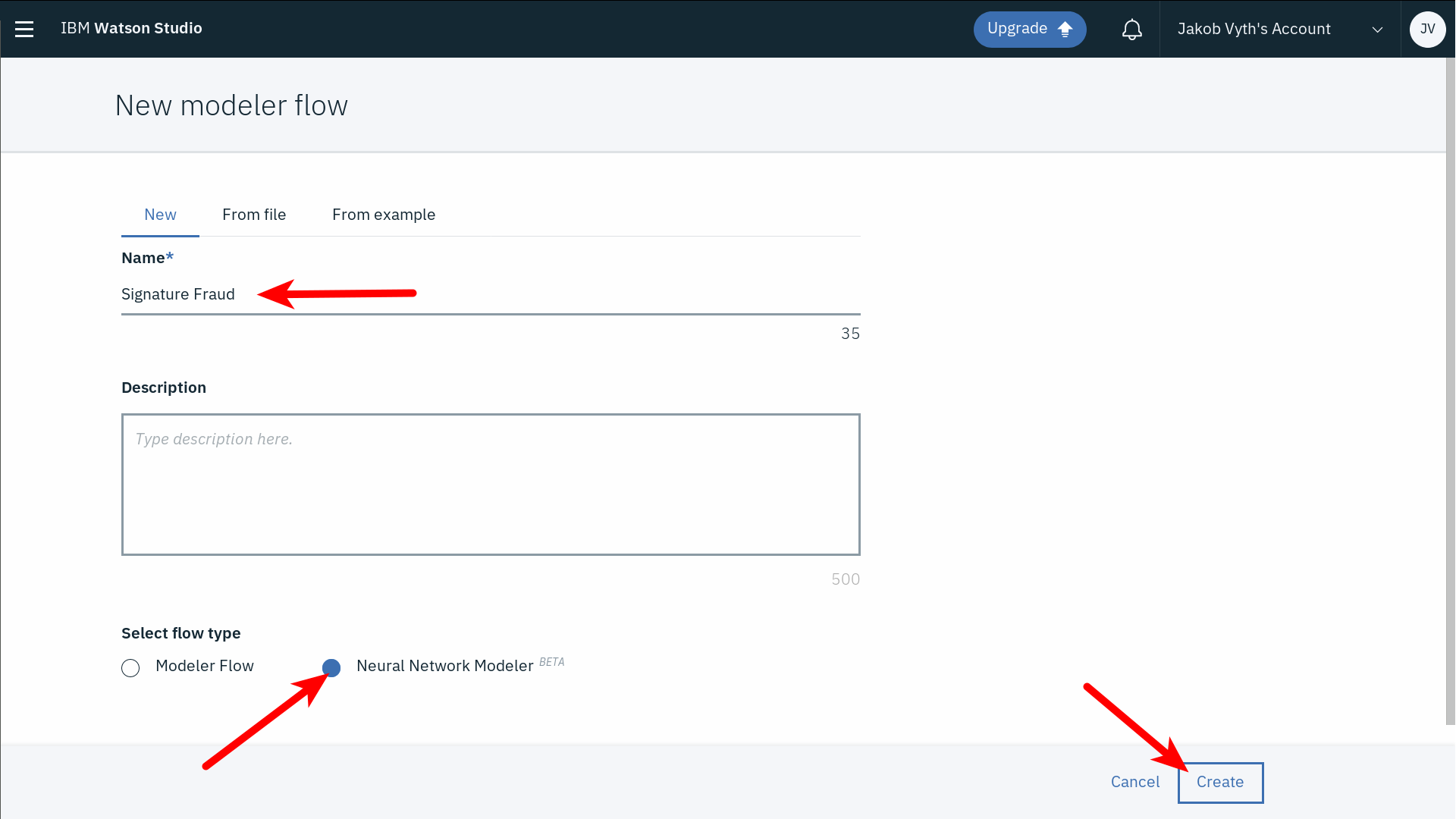The height and width of the screenshot is (819, 1456).
Task: Open the hamburger navigation menu
Action: coord(24,29)
